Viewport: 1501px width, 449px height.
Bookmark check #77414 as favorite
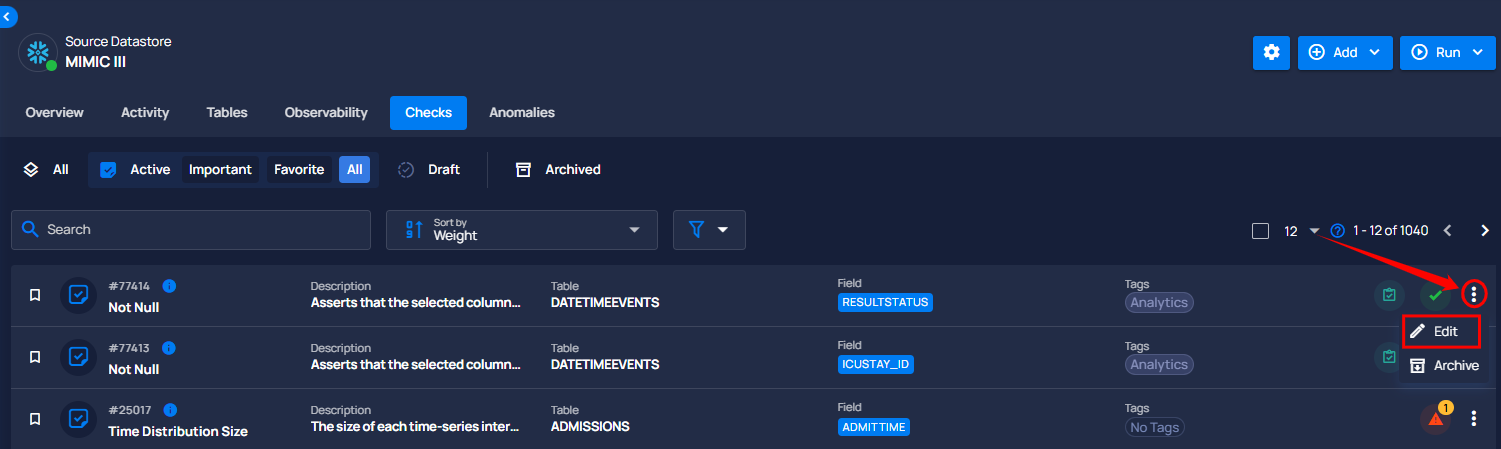point(35,296)
